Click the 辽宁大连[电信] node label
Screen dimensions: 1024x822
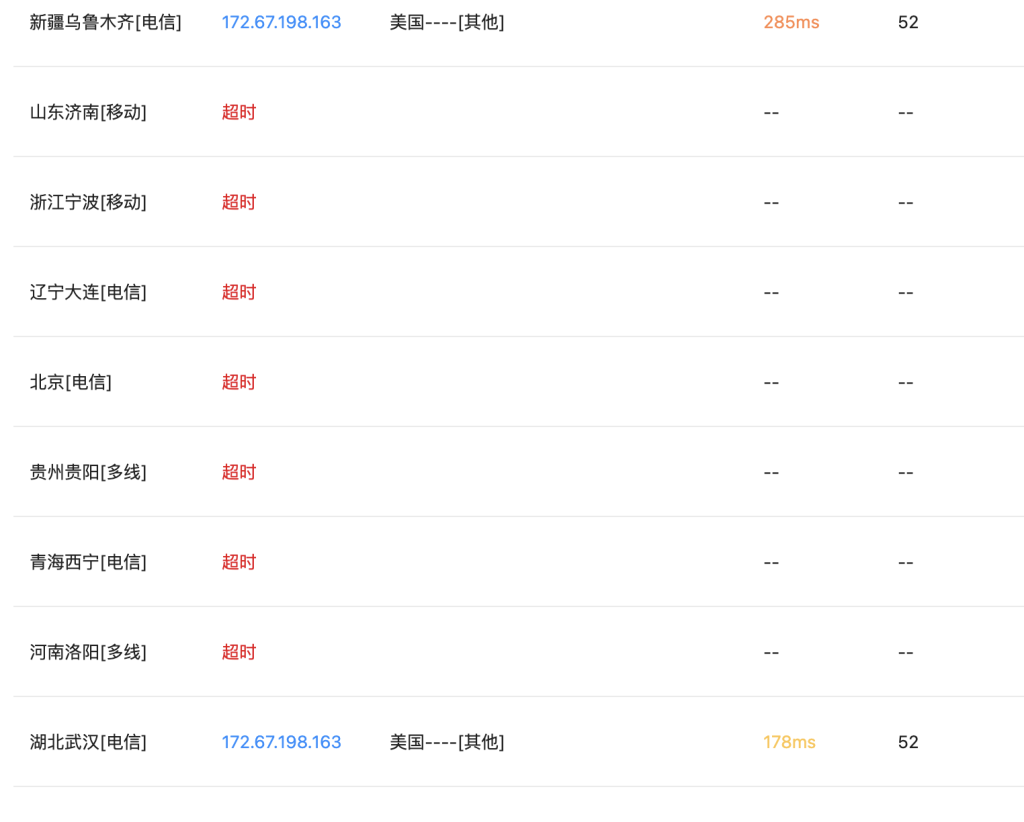pos(88,292)
